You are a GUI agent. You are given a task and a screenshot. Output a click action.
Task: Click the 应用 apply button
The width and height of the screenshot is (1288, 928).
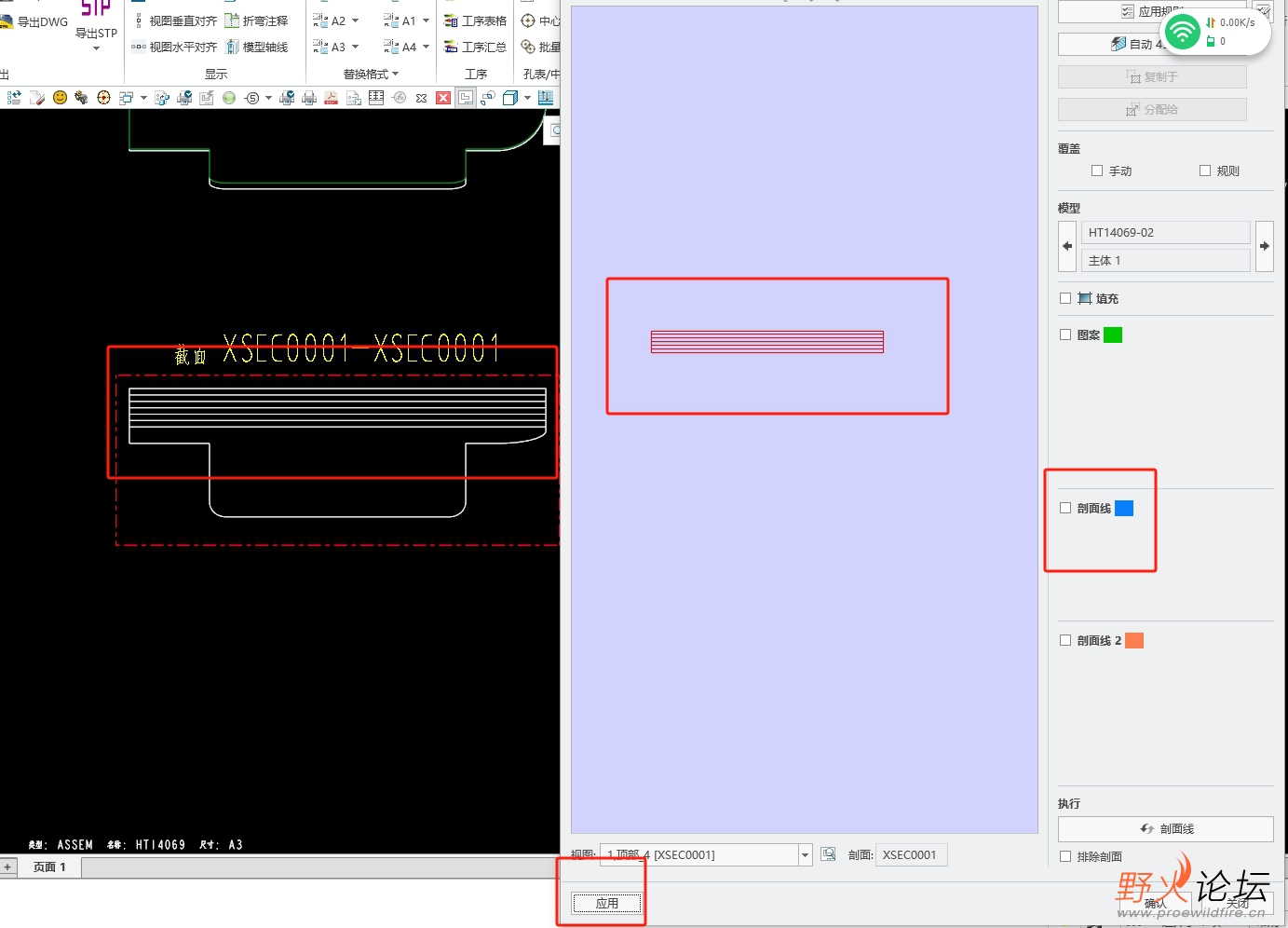(607, 903)
